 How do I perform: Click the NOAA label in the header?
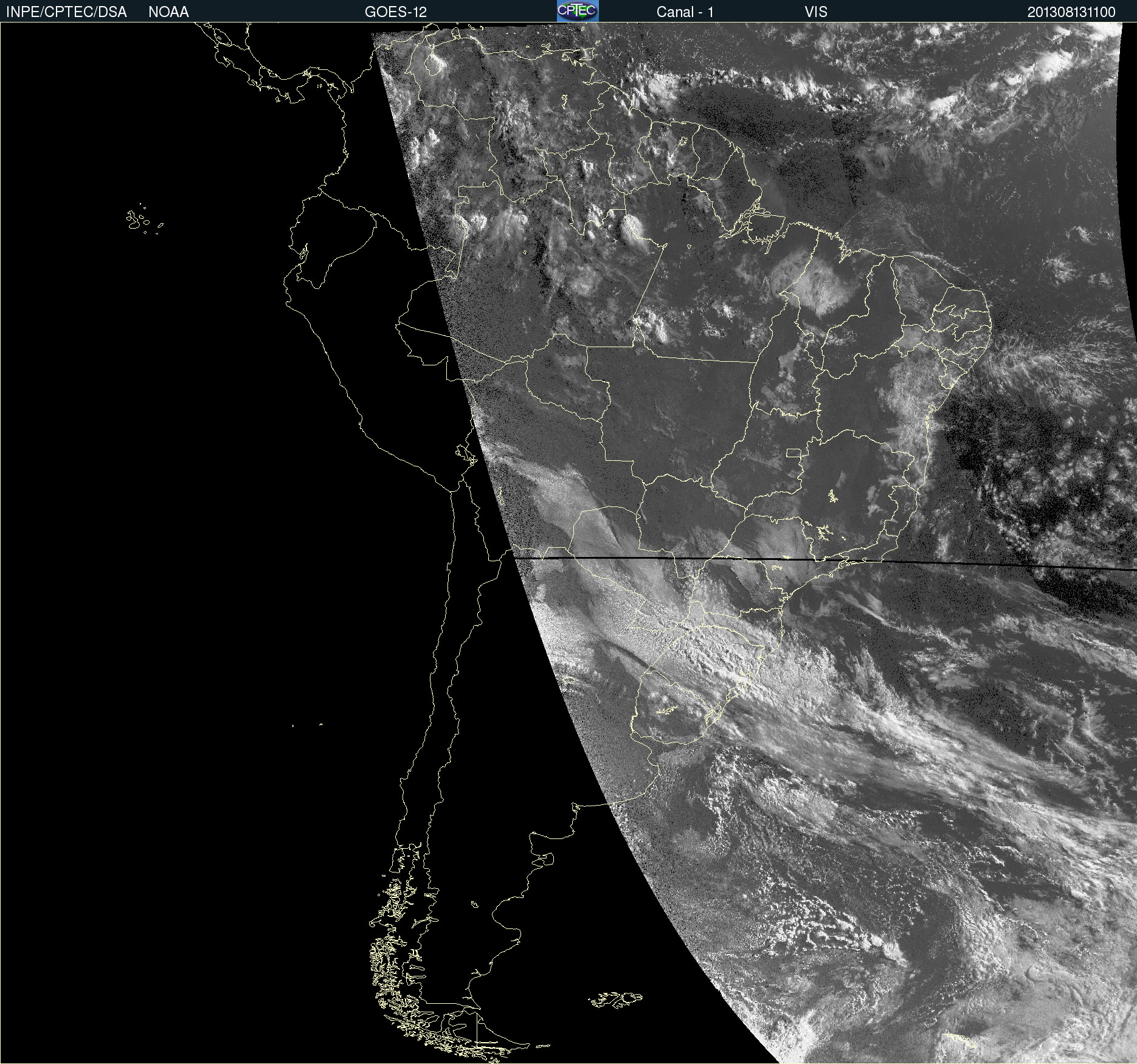(168, 12)
